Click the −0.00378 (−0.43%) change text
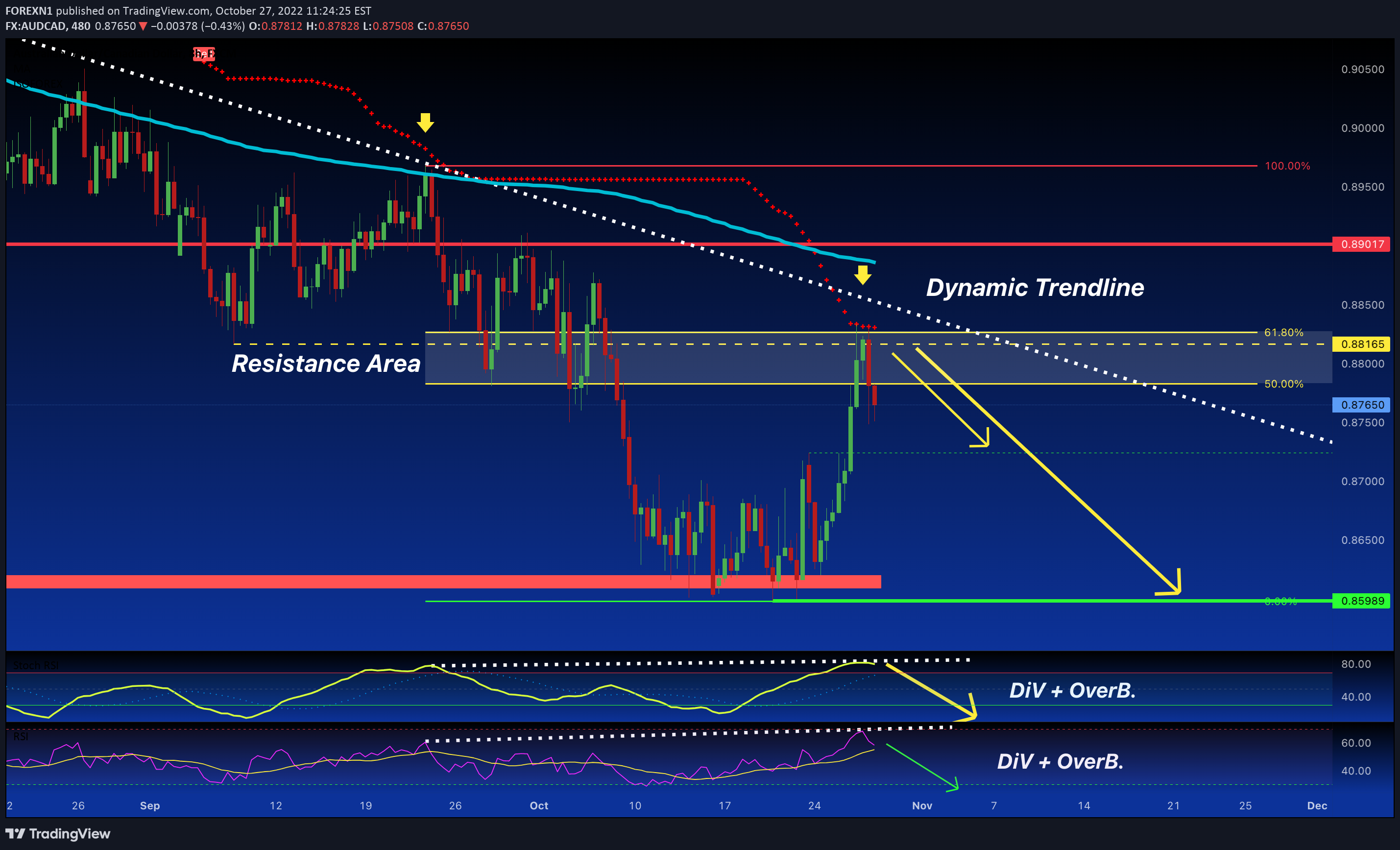Image resolution: width=1400 pixels, height=850 pixels. [x=198, y=26]
